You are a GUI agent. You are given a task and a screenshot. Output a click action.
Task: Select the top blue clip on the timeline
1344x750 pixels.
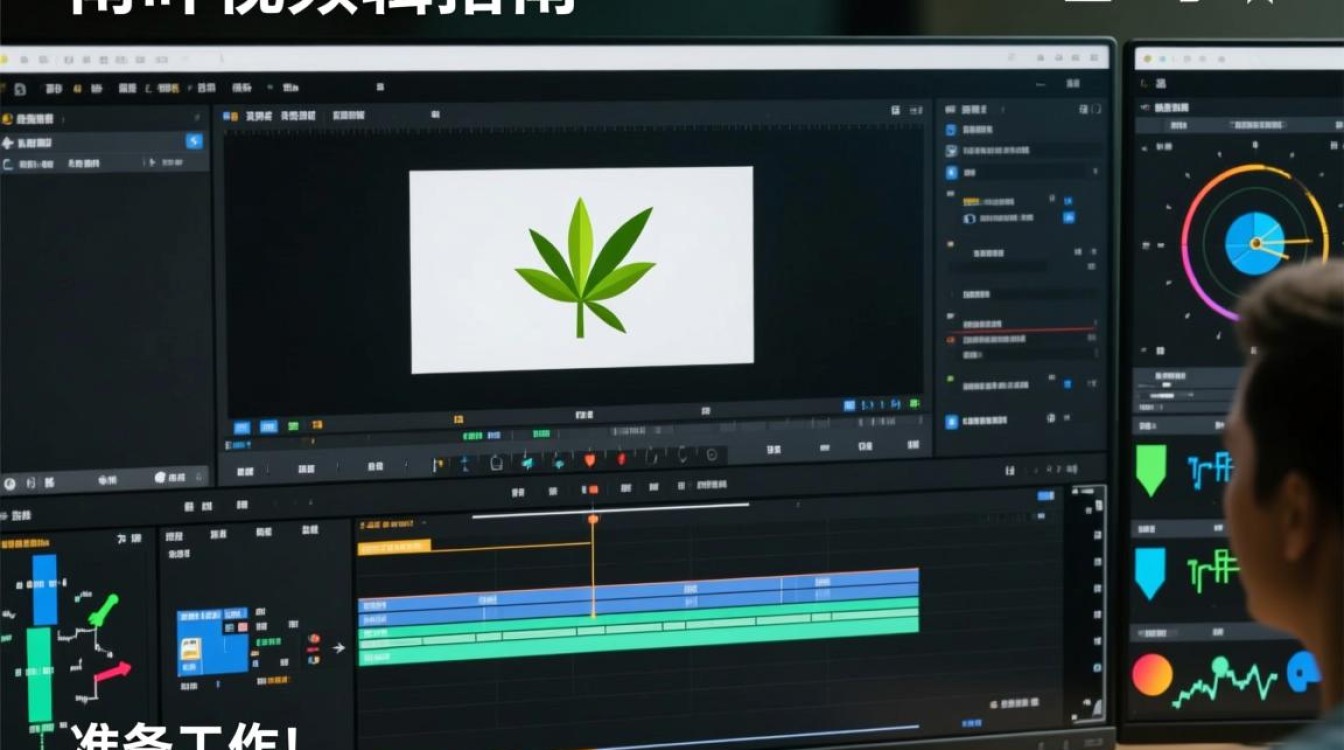coord(638,590)
